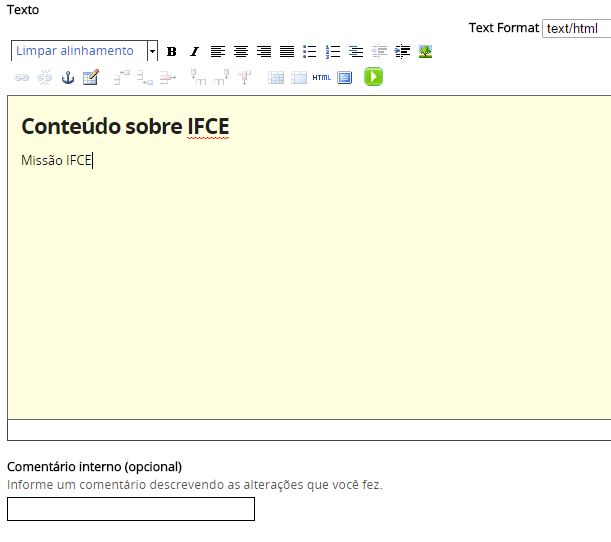The height and width of the screenshot is (542, 611).
Task: Toggle bold formatting
Action: tap(171, 51)
